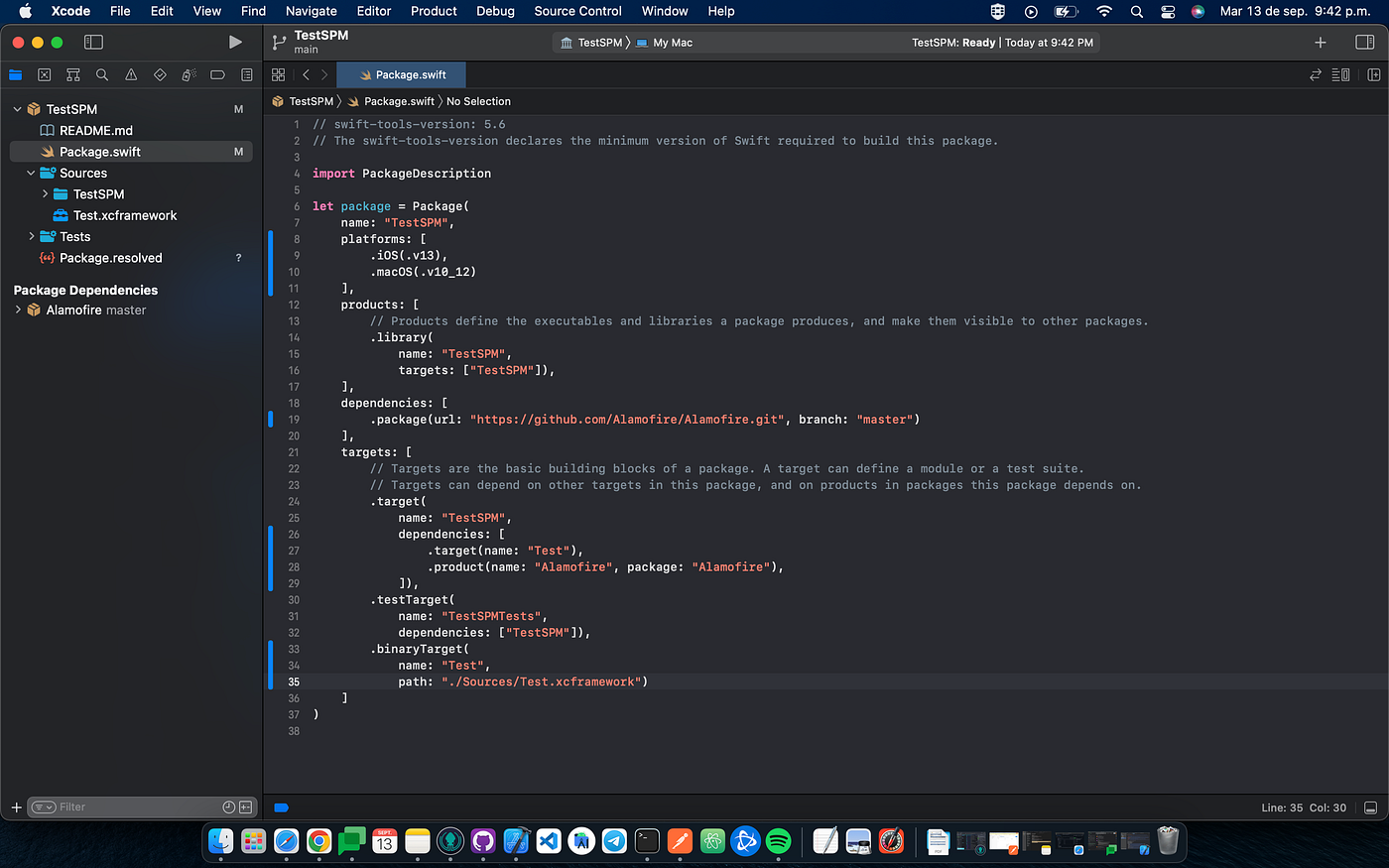Image resolution: width=1389 pixels, height=868 pixels.
Task: Open the Project navigator folder icon
Action: click(15, 74)
